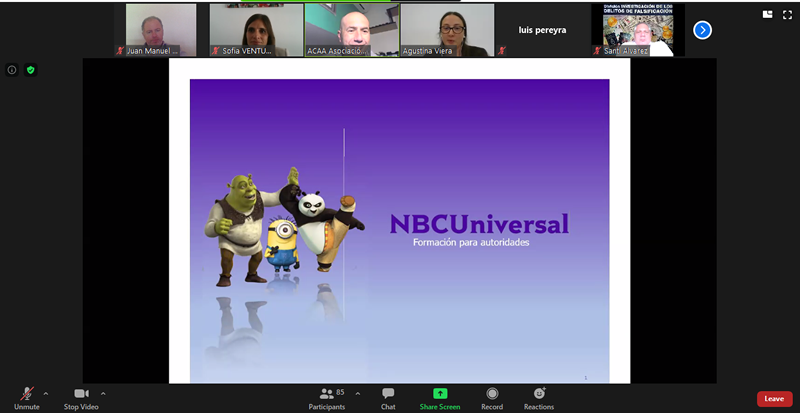This screenshot has height=413, width=800.
Task: Click the NBCUniversal title on the slide
Action: click(479, 224)
